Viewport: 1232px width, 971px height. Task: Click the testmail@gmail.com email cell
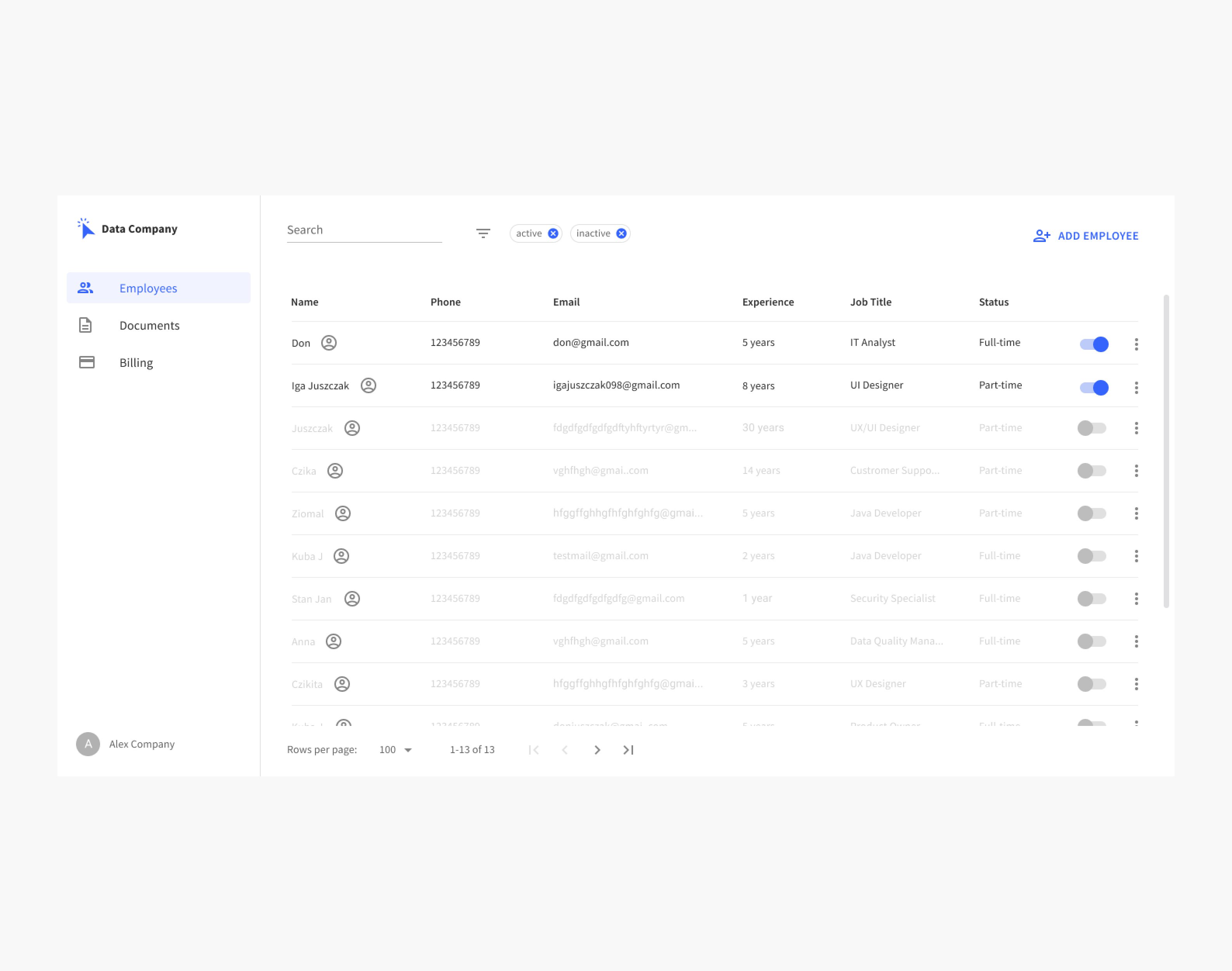[x=600, y=555]
